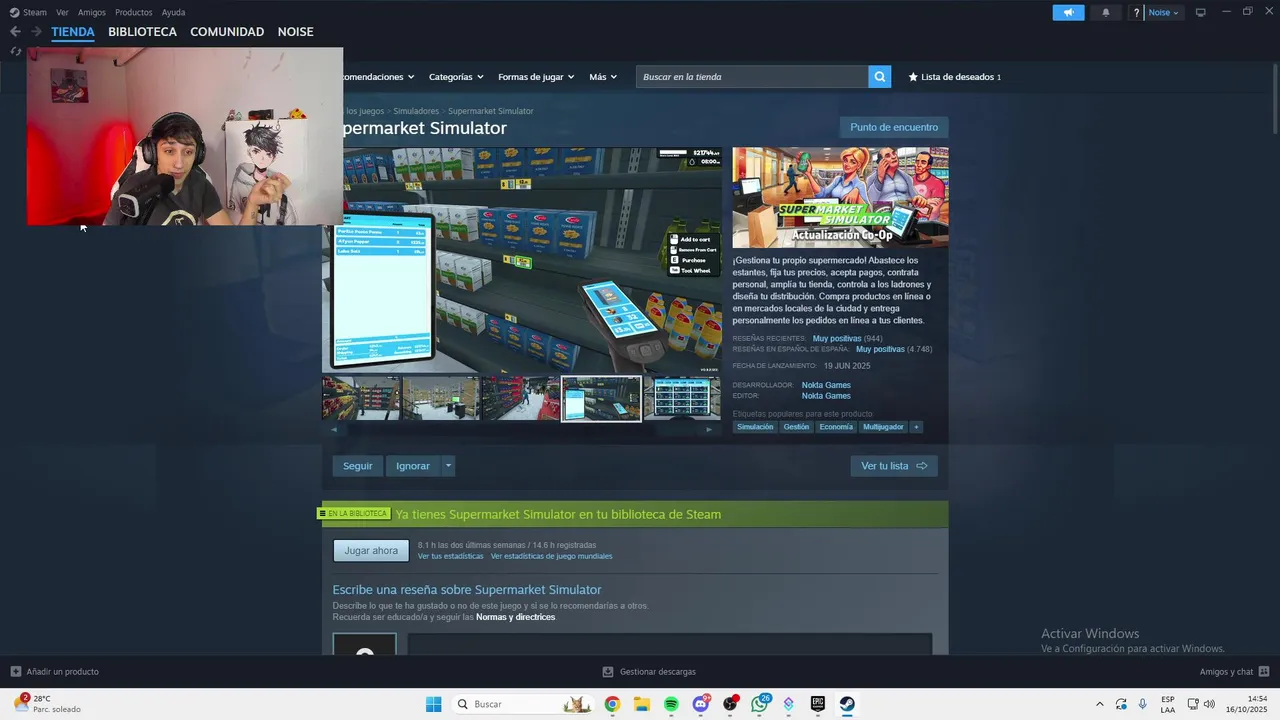Open File Explorer from the taskbar

pos(642,704)
